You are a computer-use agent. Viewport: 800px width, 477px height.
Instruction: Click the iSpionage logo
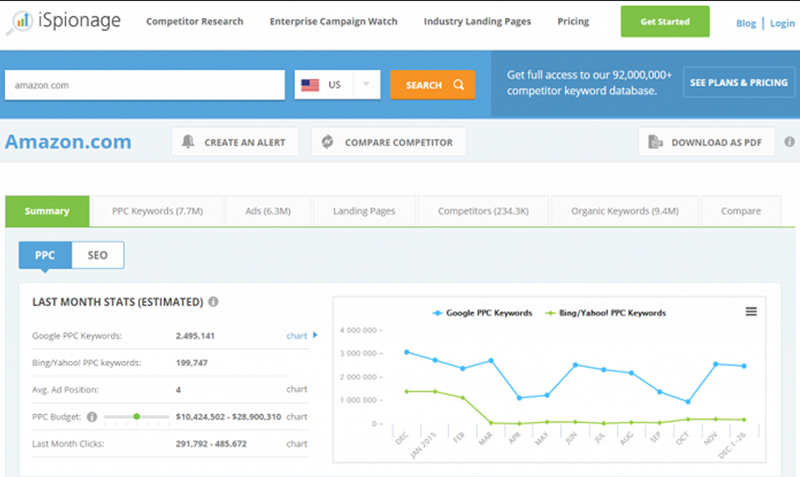click(x=64, y=21)
